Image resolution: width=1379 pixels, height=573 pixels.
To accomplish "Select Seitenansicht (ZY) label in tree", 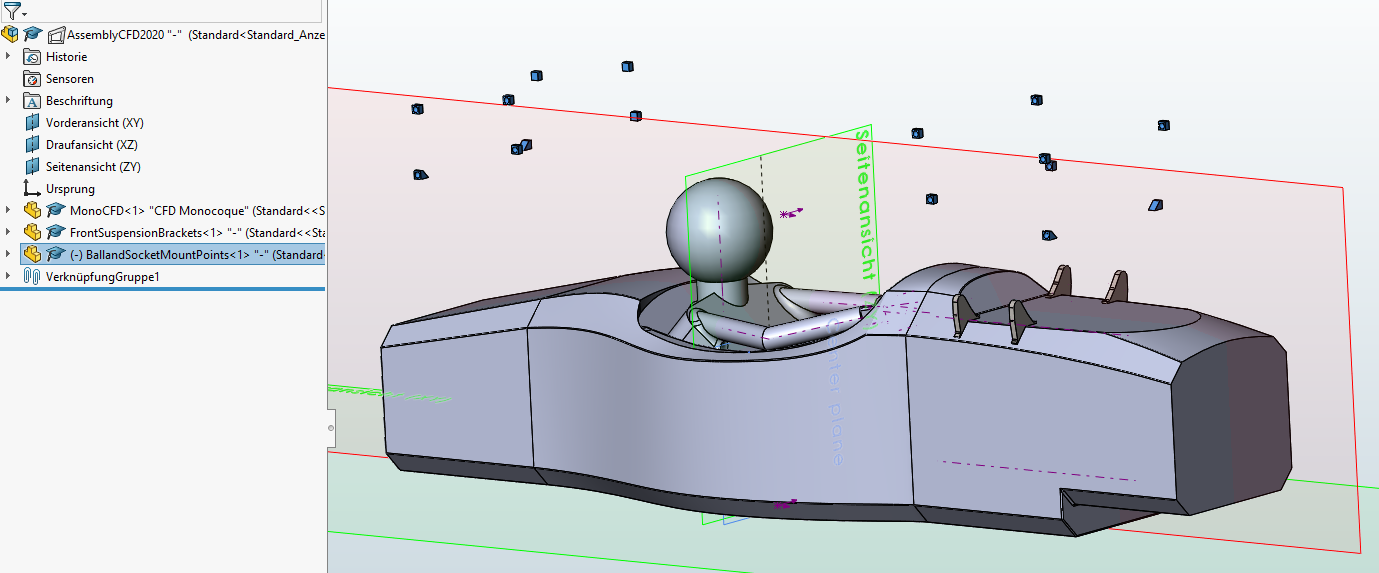I will pyautogui.click(x=93, y=167).
